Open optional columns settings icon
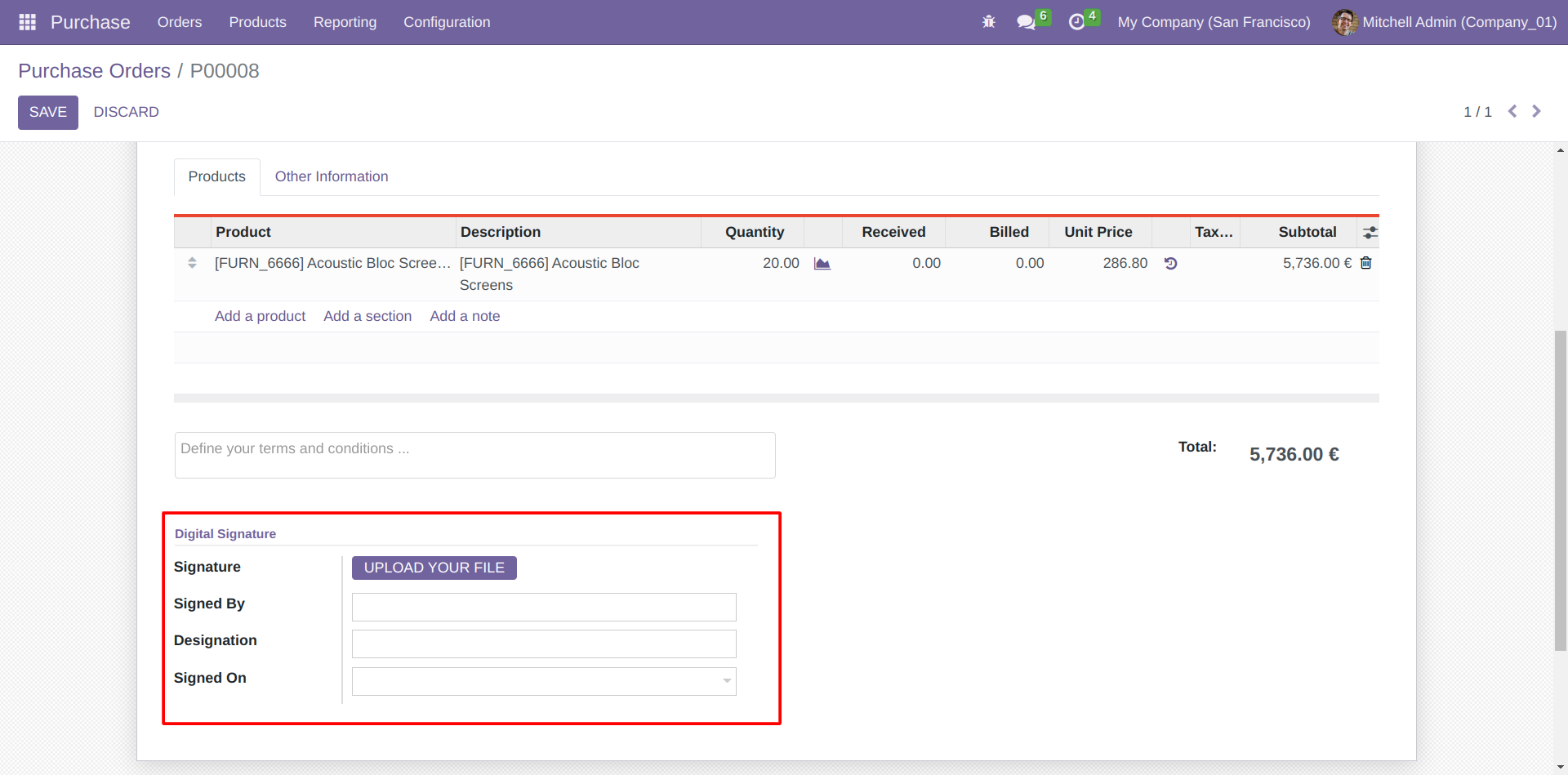The height and width of the screenshot is (775, 1568). pyautogui.click(x=1370, y=233)
